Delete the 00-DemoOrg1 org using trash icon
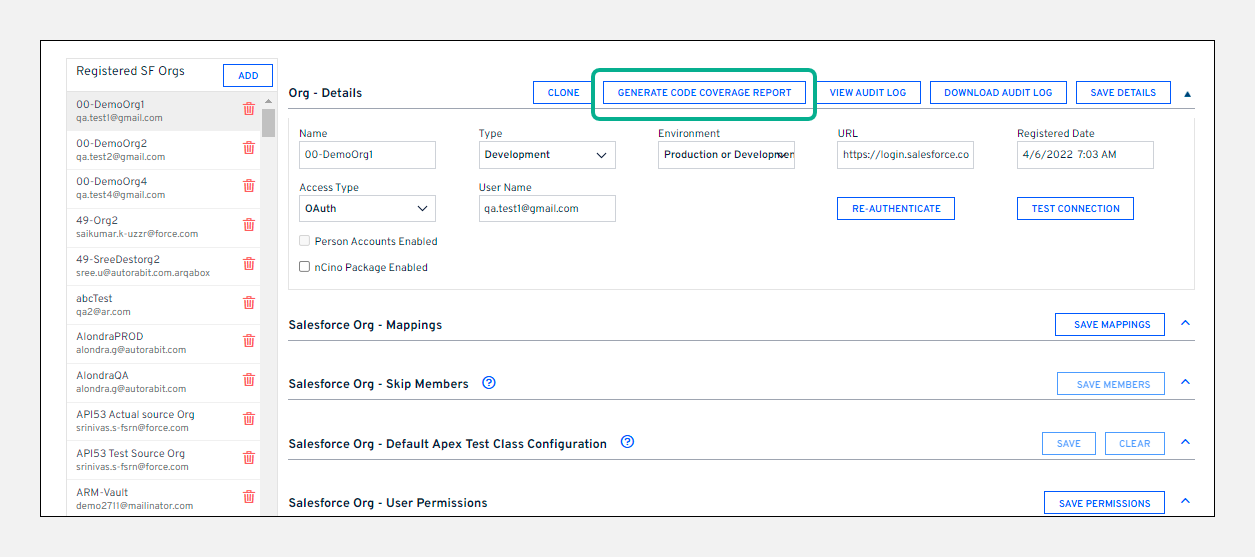The height and width of the screenshot is (557, 1255). (249, 109)
